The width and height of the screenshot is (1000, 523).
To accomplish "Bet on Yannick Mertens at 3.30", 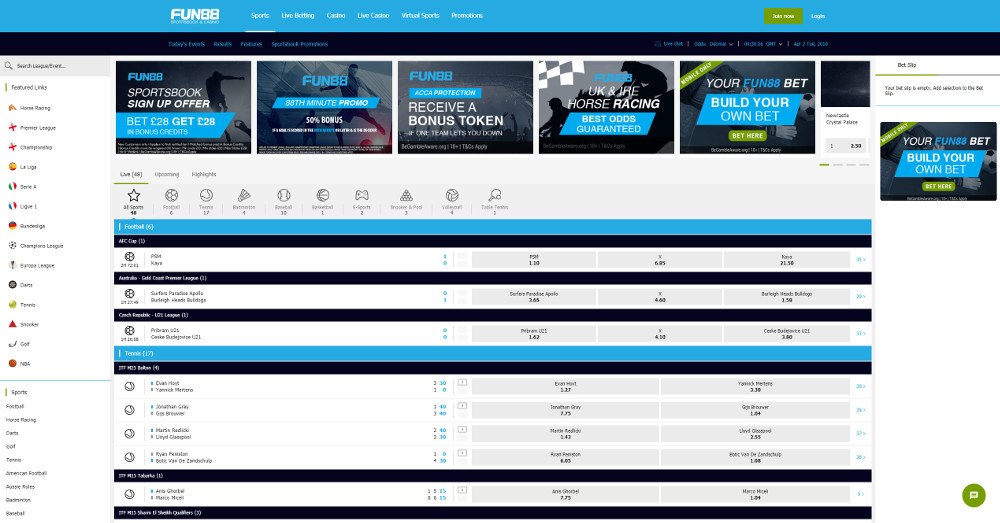I will (x=755, y=387).
